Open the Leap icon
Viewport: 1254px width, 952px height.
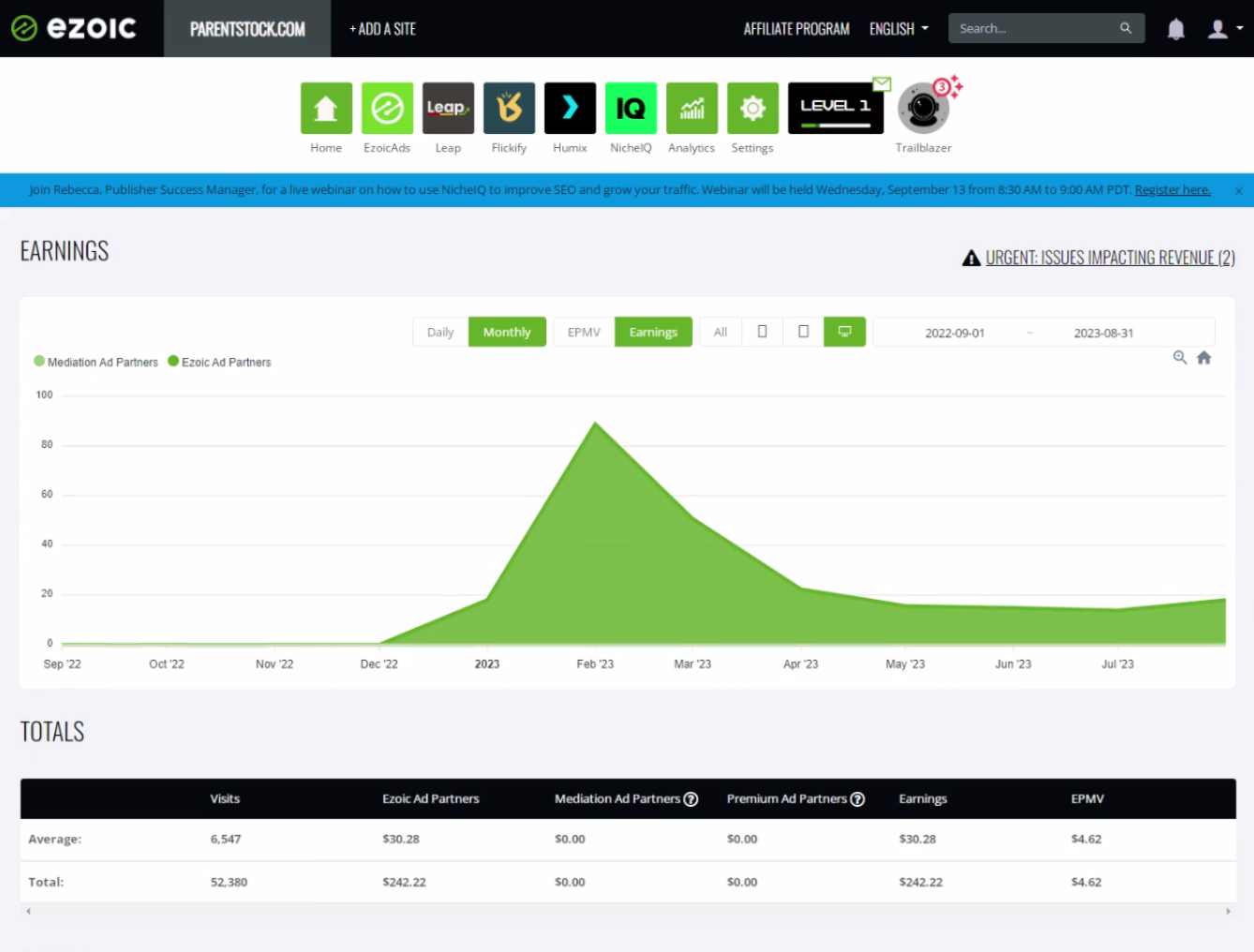[x=448, y=109]
